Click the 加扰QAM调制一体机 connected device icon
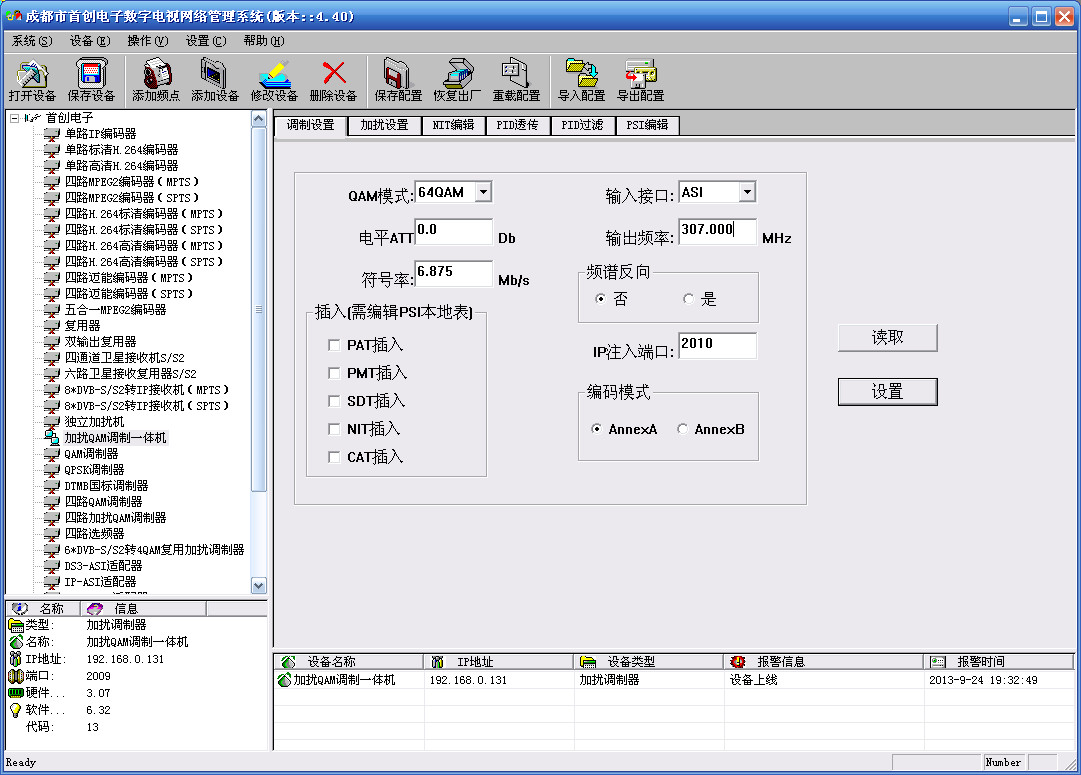1081x775 pixels. click(x=52, y=437)
